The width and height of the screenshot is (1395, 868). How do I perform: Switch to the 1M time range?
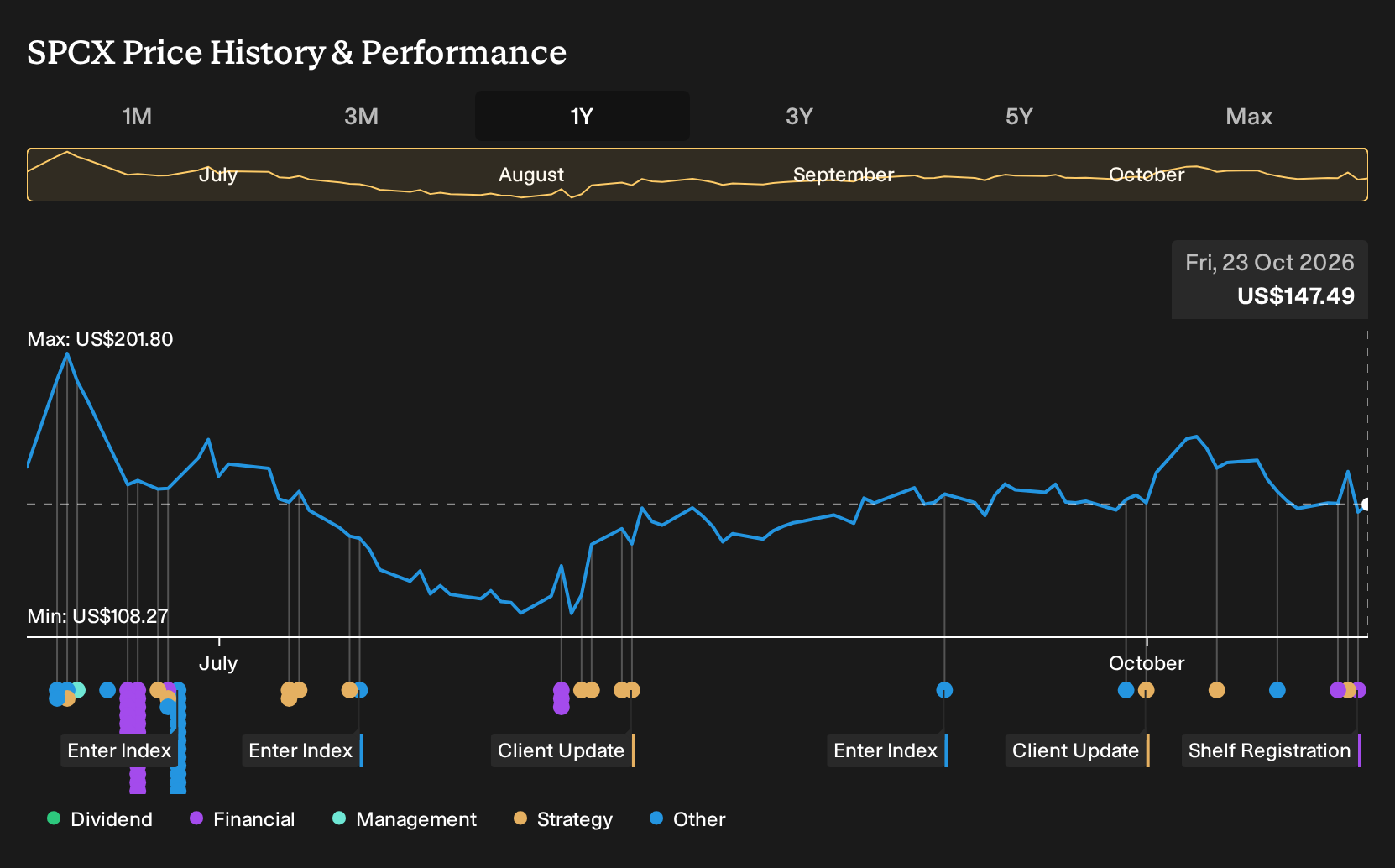tap(137, 116)
